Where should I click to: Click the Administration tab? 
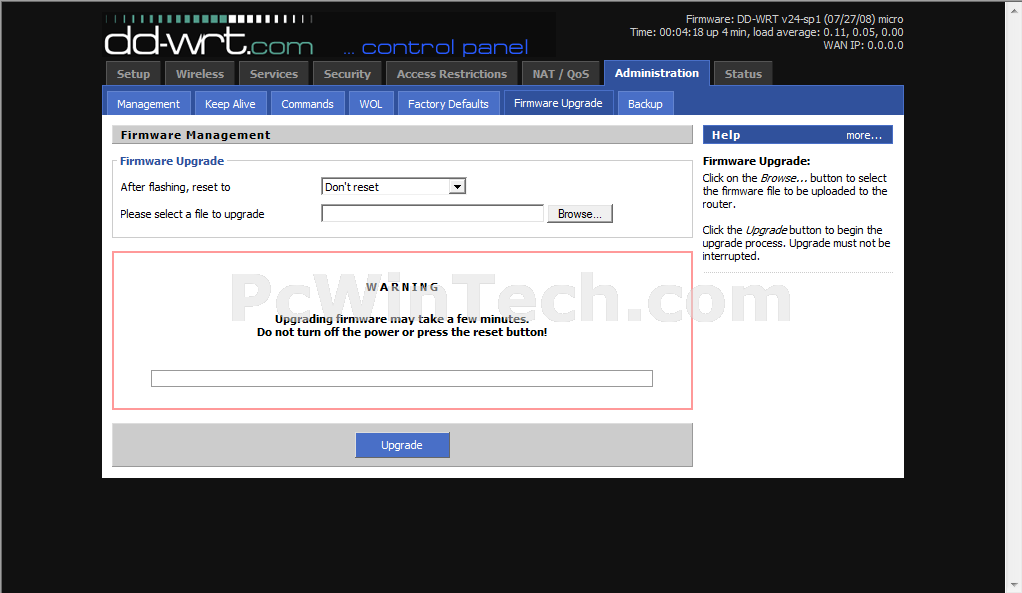pyautogui.click(x=656, y=73)
